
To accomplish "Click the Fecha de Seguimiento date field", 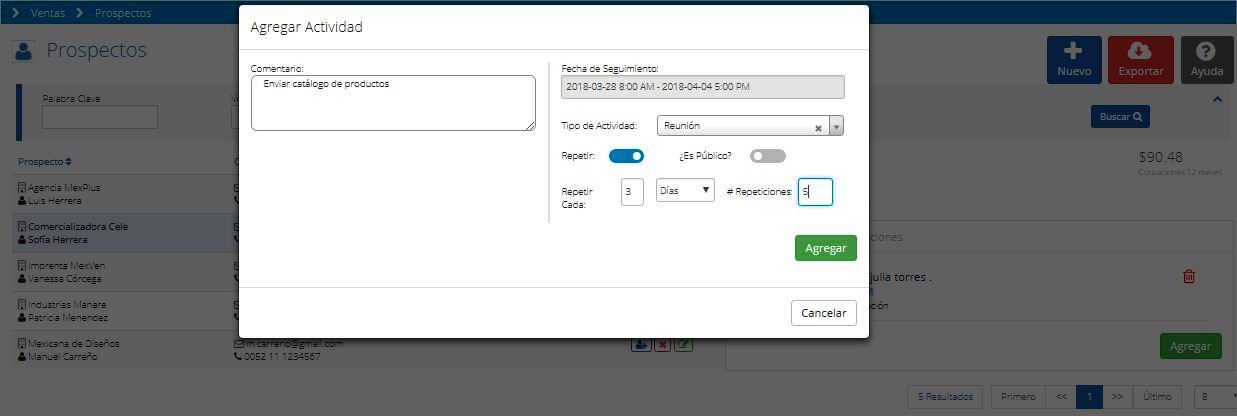I will click(x=703, y=87).
